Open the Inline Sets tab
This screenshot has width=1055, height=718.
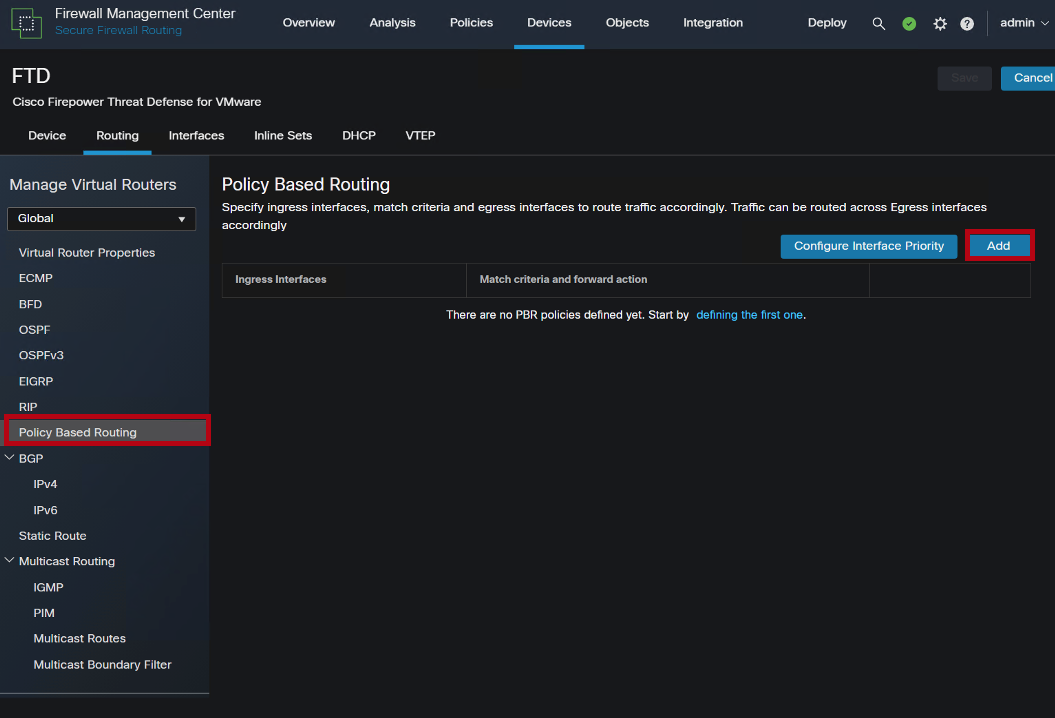click(283, 135)
